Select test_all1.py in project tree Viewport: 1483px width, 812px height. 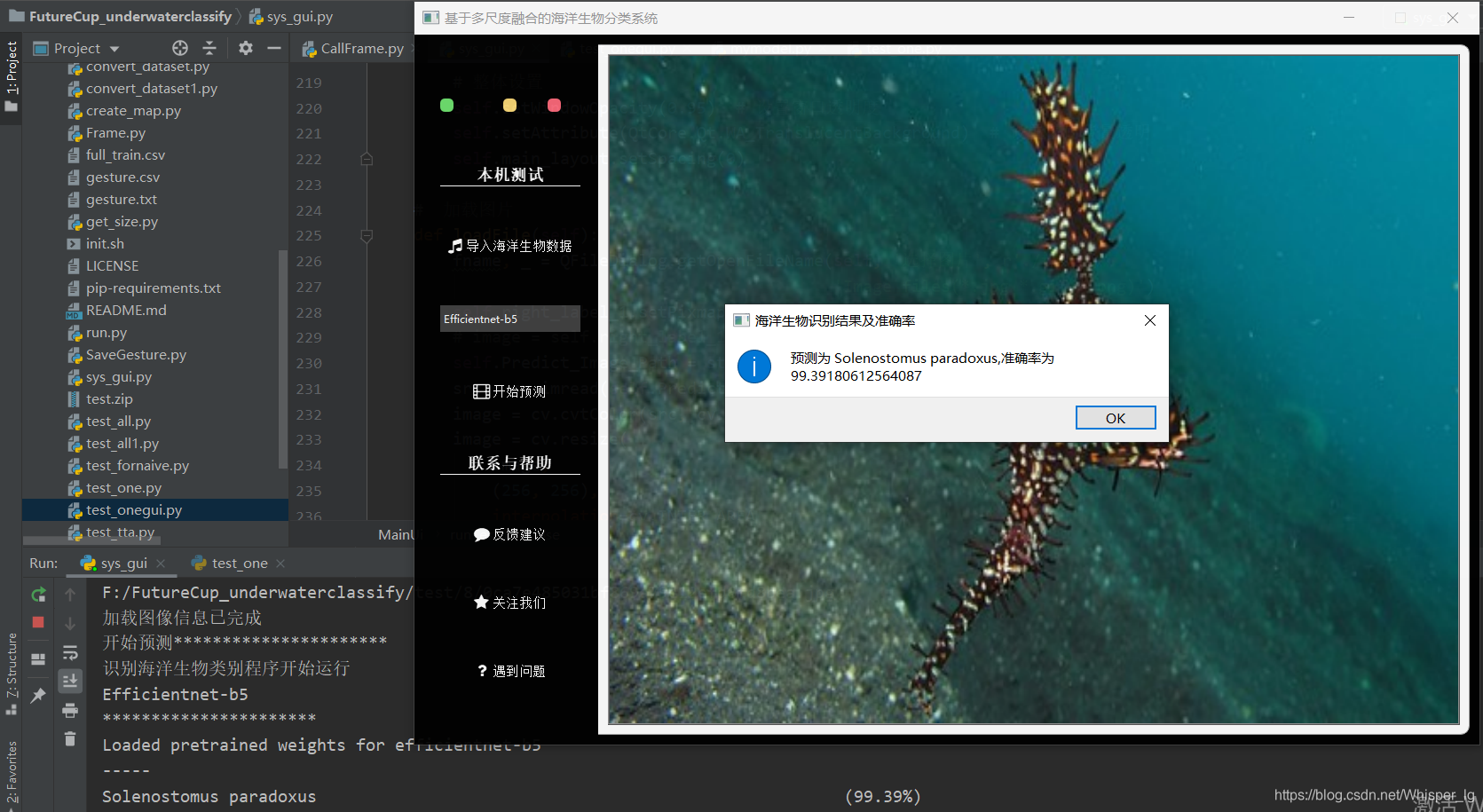tap(122, 444)
